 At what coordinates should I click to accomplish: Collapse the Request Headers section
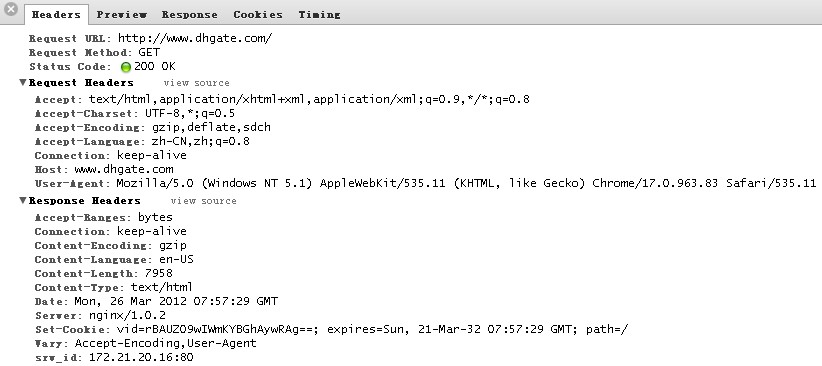(x=23, y=82)
